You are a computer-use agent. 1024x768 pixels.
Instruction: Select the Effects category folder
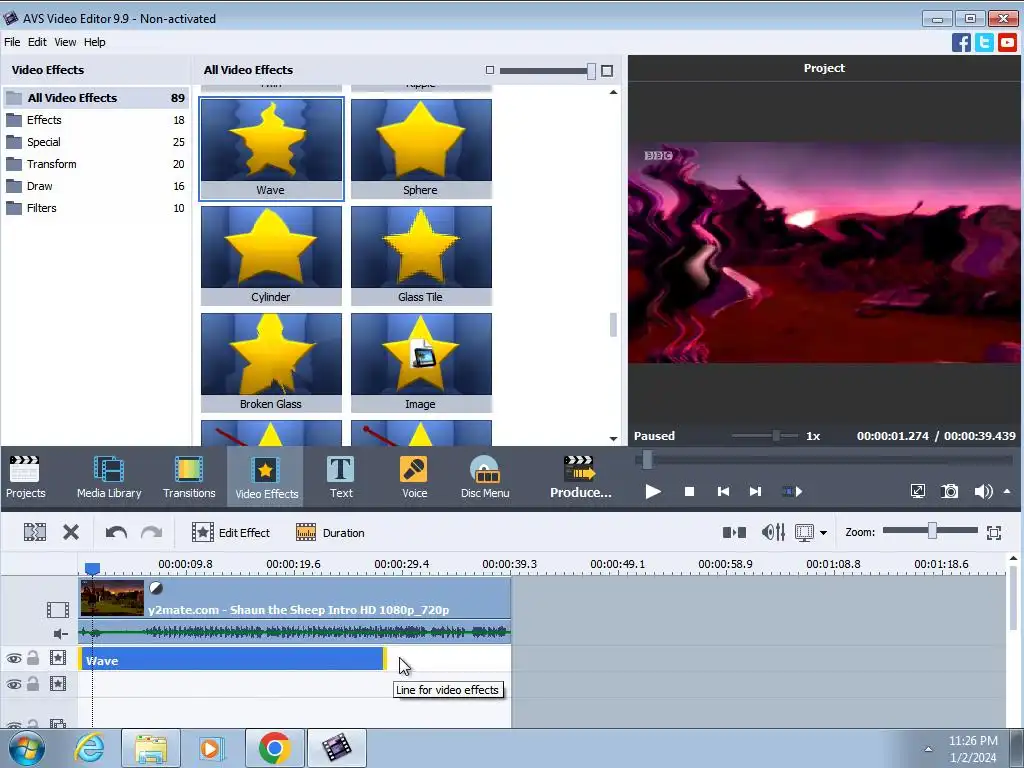[96, 120]
